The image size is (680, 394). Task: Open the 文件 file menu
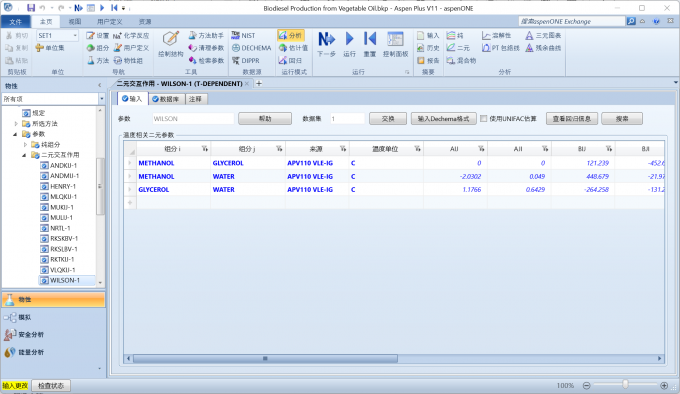tap(16, 22)
